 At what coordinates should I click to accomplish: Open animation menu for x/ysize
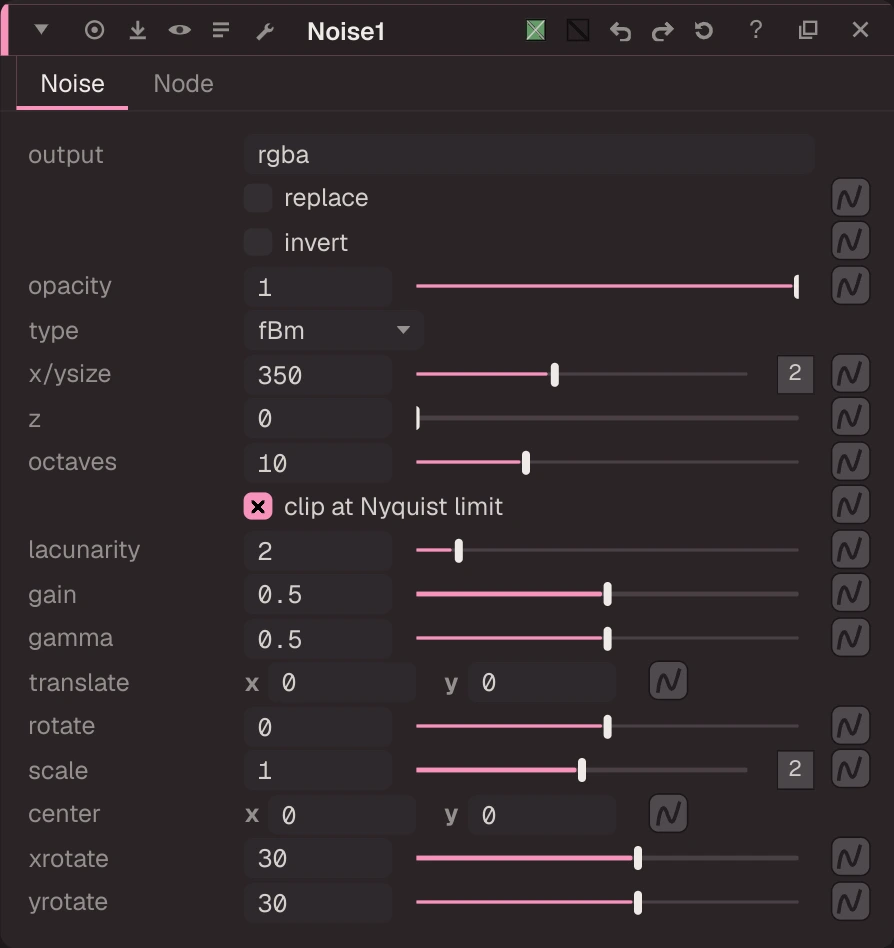click(x=850, y=374)
